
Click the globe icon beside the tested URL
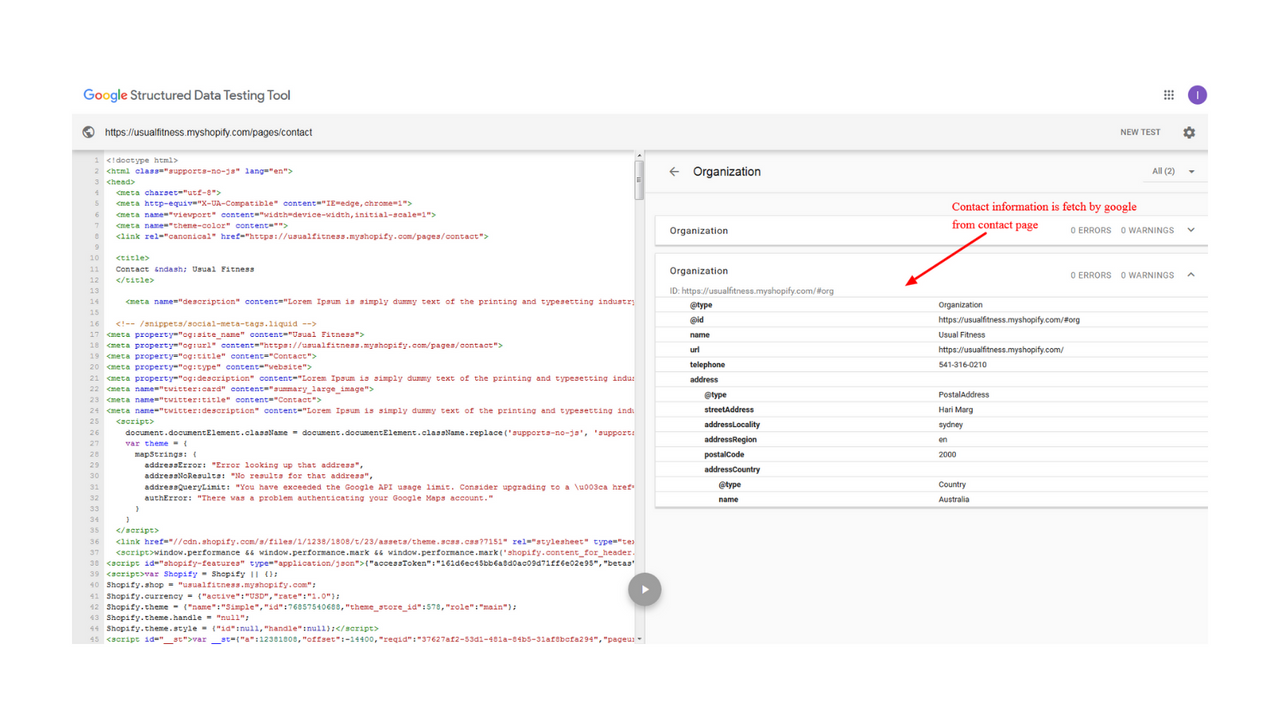click(88, 131)
